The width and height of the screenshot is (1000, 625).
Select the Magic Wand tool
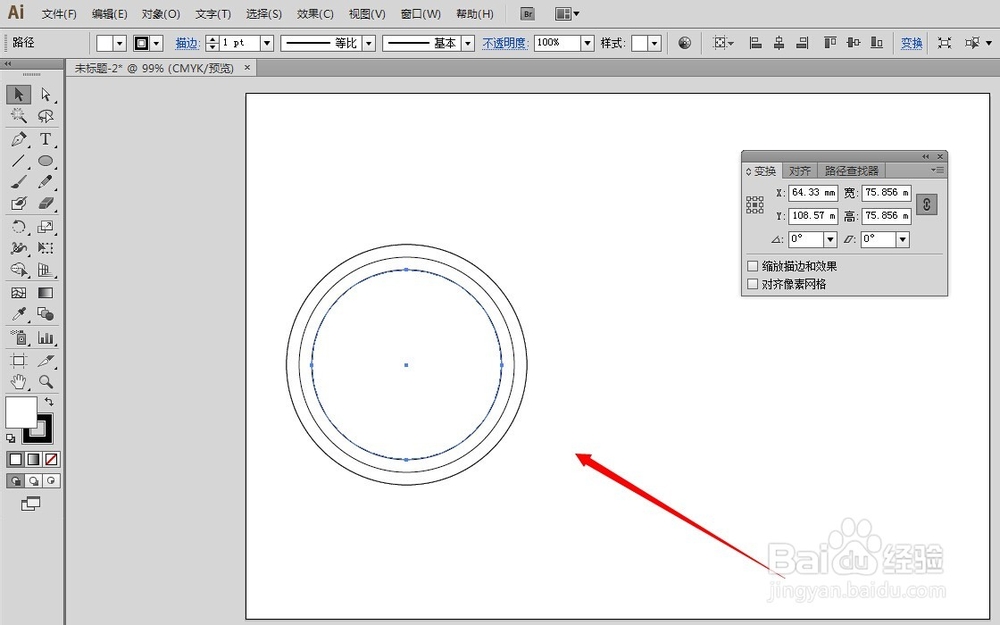18,116
